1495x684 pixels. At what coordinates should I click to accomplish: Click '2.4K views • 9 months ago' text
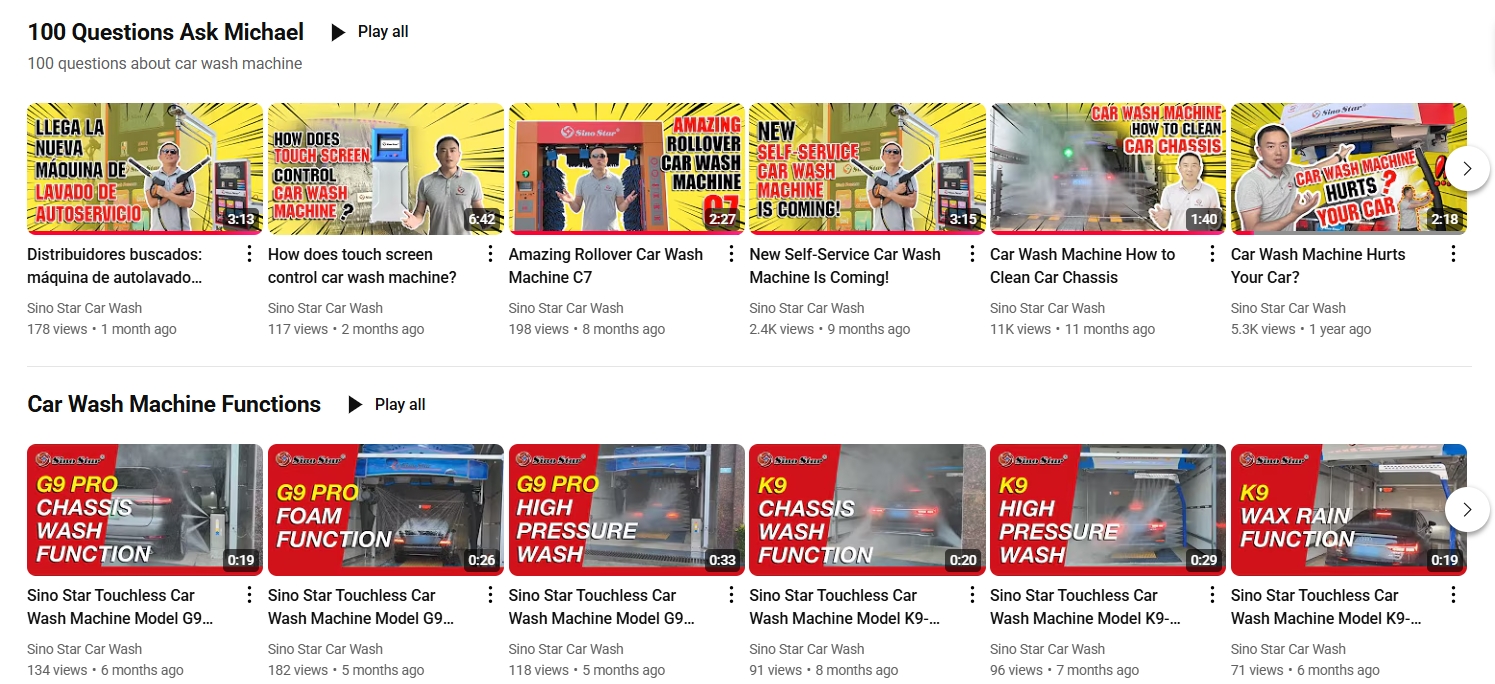click(830, 329)
